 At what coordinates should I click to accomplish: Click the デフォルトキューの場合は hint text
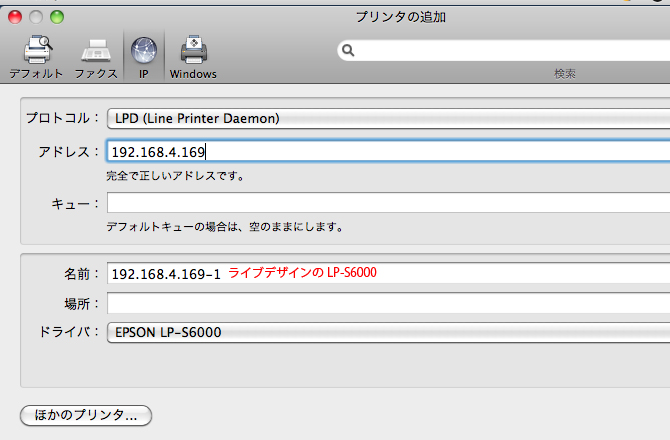coord(225,226)
